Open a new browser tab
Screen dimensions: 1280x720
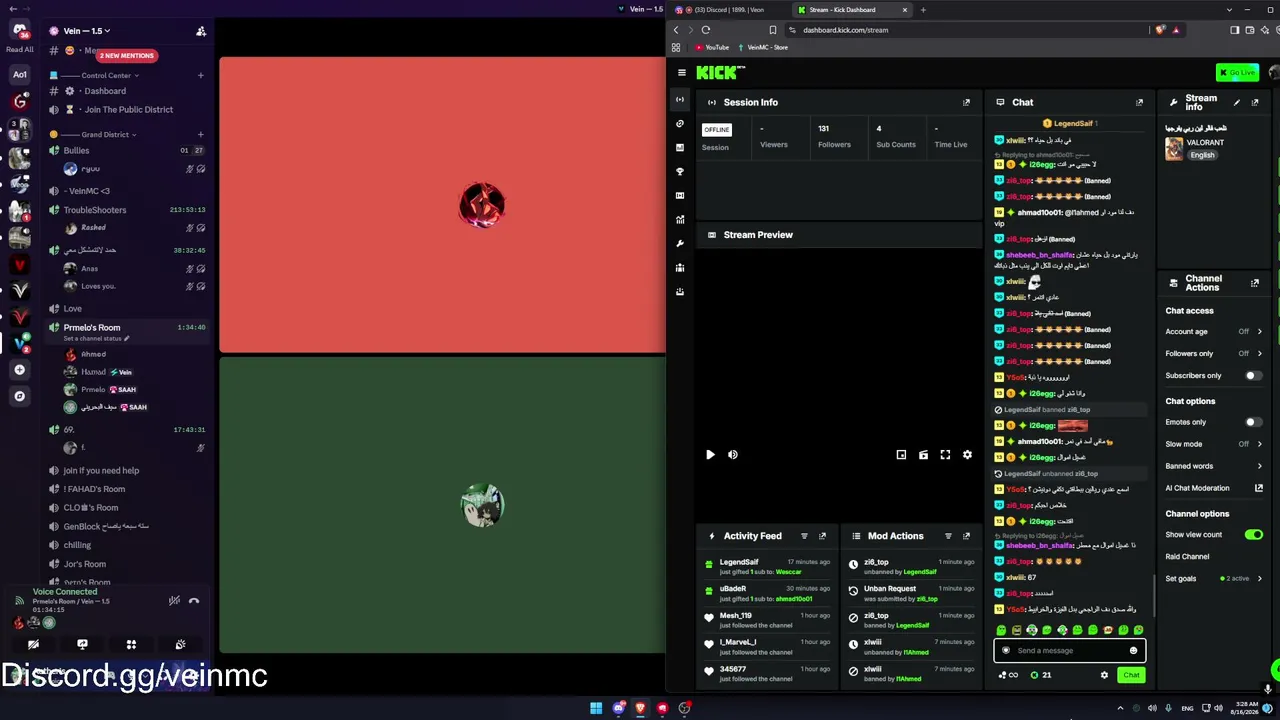[x=923, y=10]
